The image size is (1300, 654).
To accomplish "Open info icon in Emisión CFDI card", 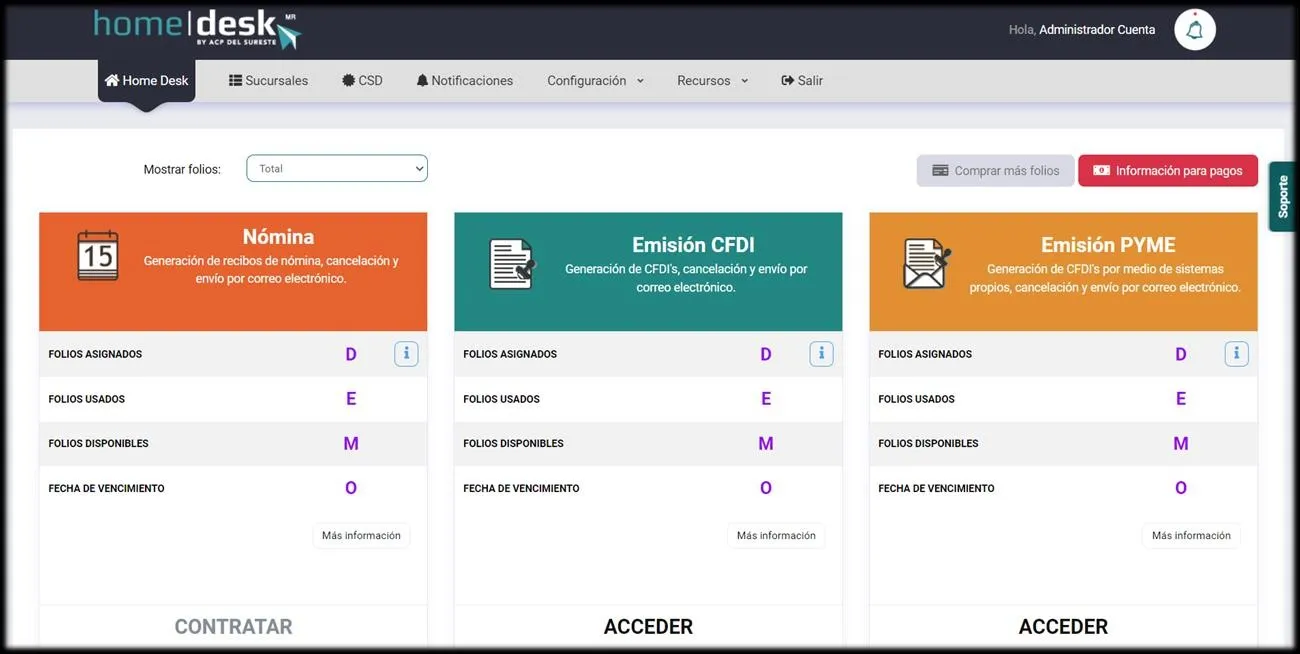I will 821,353.
